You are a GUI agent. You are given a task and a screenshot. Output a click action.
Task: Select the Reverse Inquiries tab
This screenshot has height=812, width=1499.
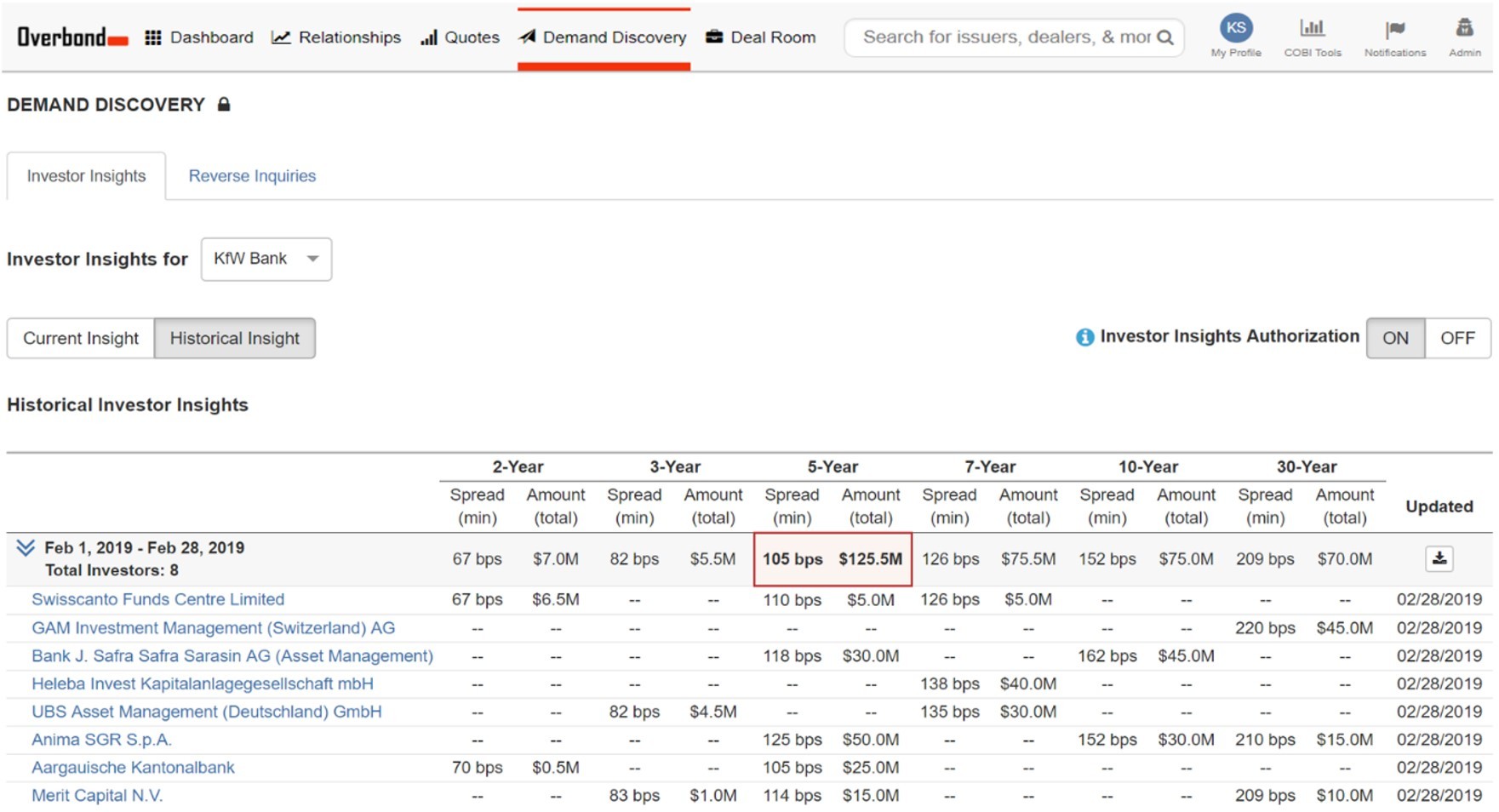(252, 176)
